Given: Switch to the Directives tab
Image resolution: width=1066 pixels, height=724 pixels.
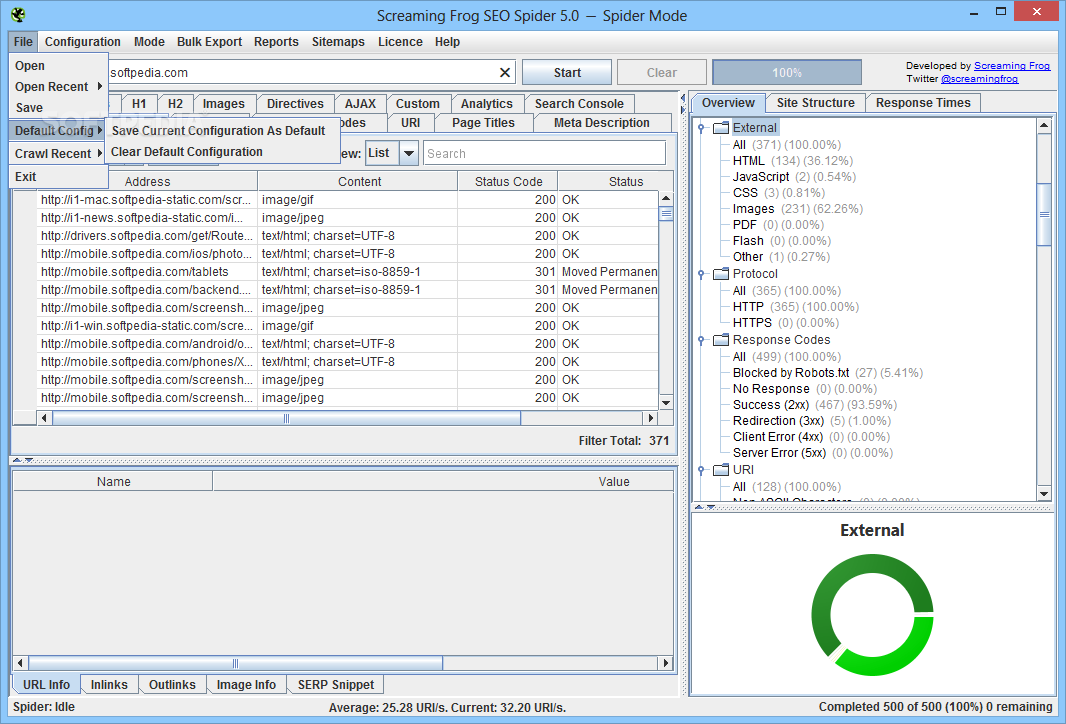Looking at the screenshot, I should click(295, 104).
